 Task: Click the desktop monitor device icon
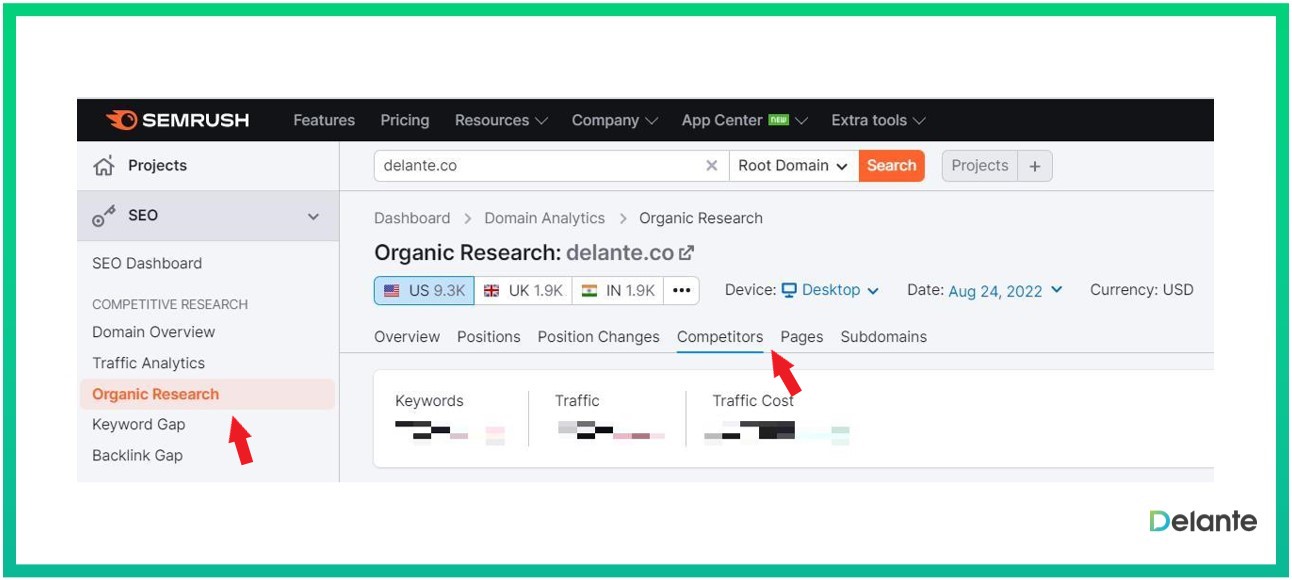click(x=789, y=290)
